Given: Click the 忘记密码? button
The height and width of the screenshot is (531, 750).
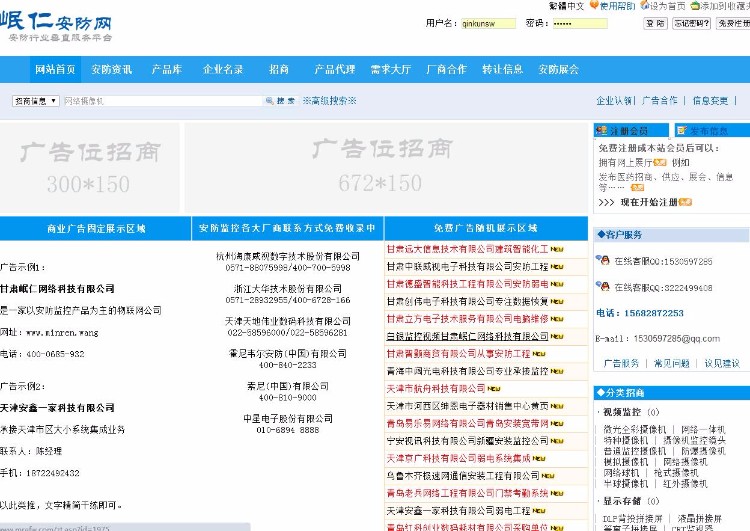Looking at the screenshot, I should point(691,23).
